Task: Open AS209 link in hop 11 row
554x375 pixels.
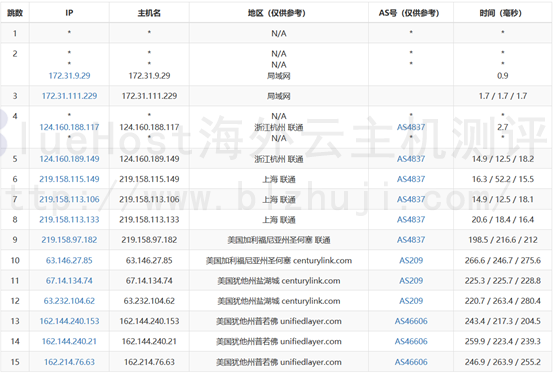Action: pyautogui.click(x=411, y=280)
